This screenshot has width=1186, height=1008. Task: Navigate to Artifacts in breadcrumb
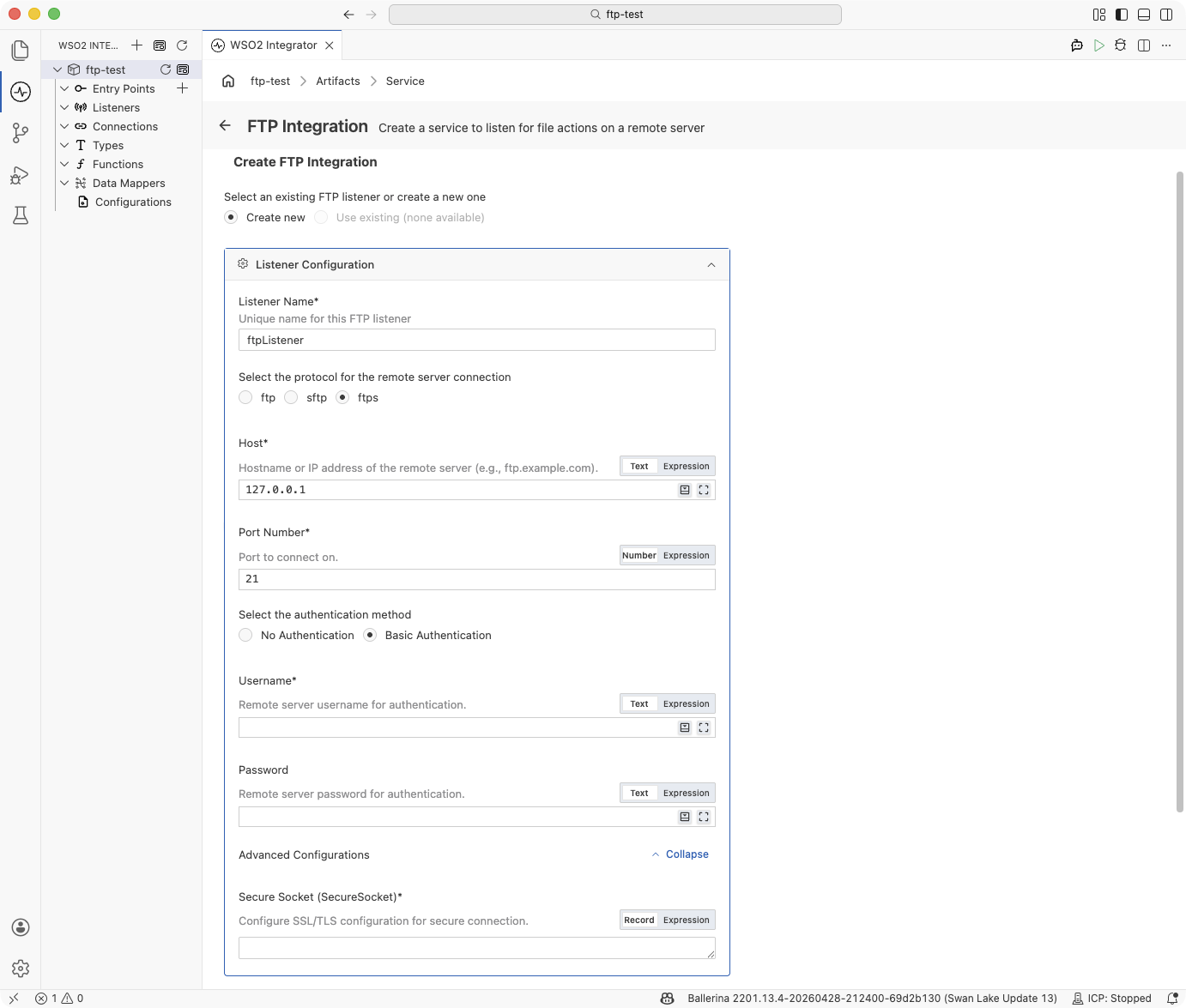click(338, 81)
